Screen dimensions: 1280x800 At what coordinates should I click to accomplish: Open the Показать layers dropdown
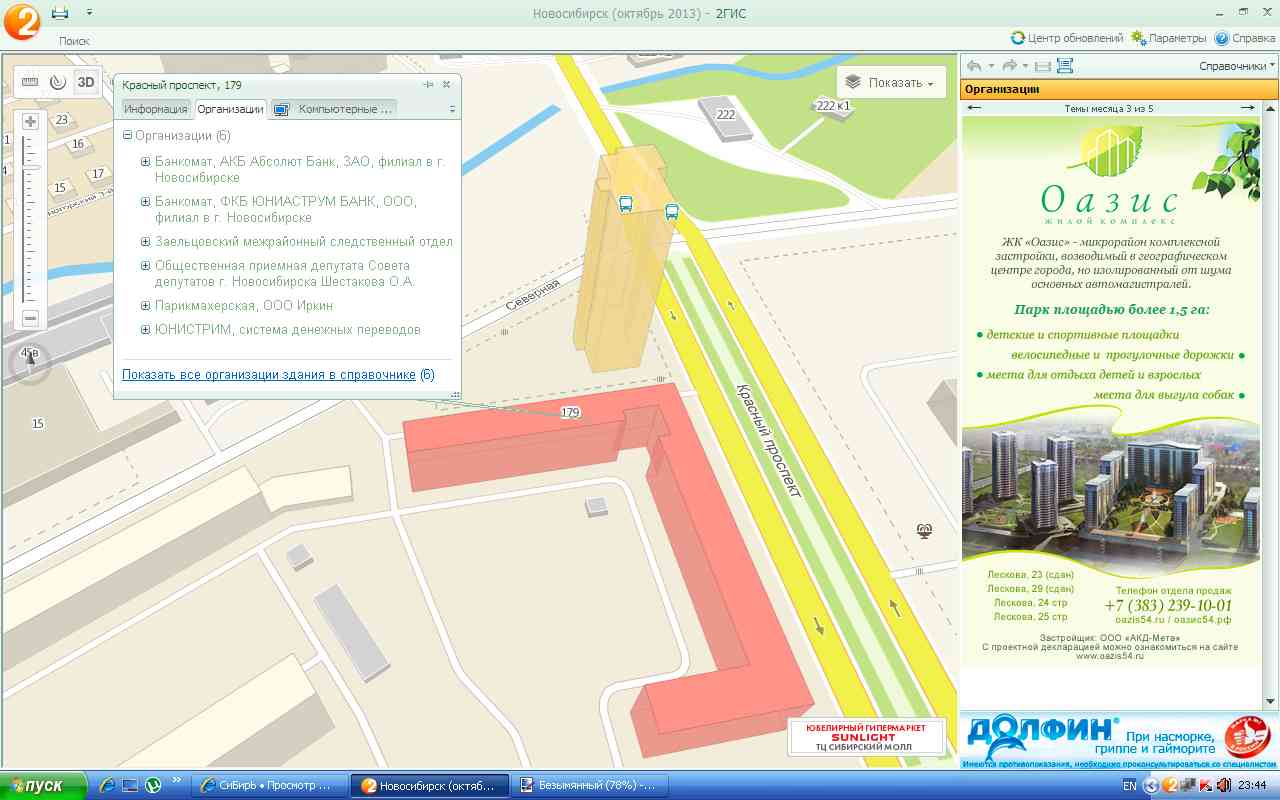coord(890,83)
